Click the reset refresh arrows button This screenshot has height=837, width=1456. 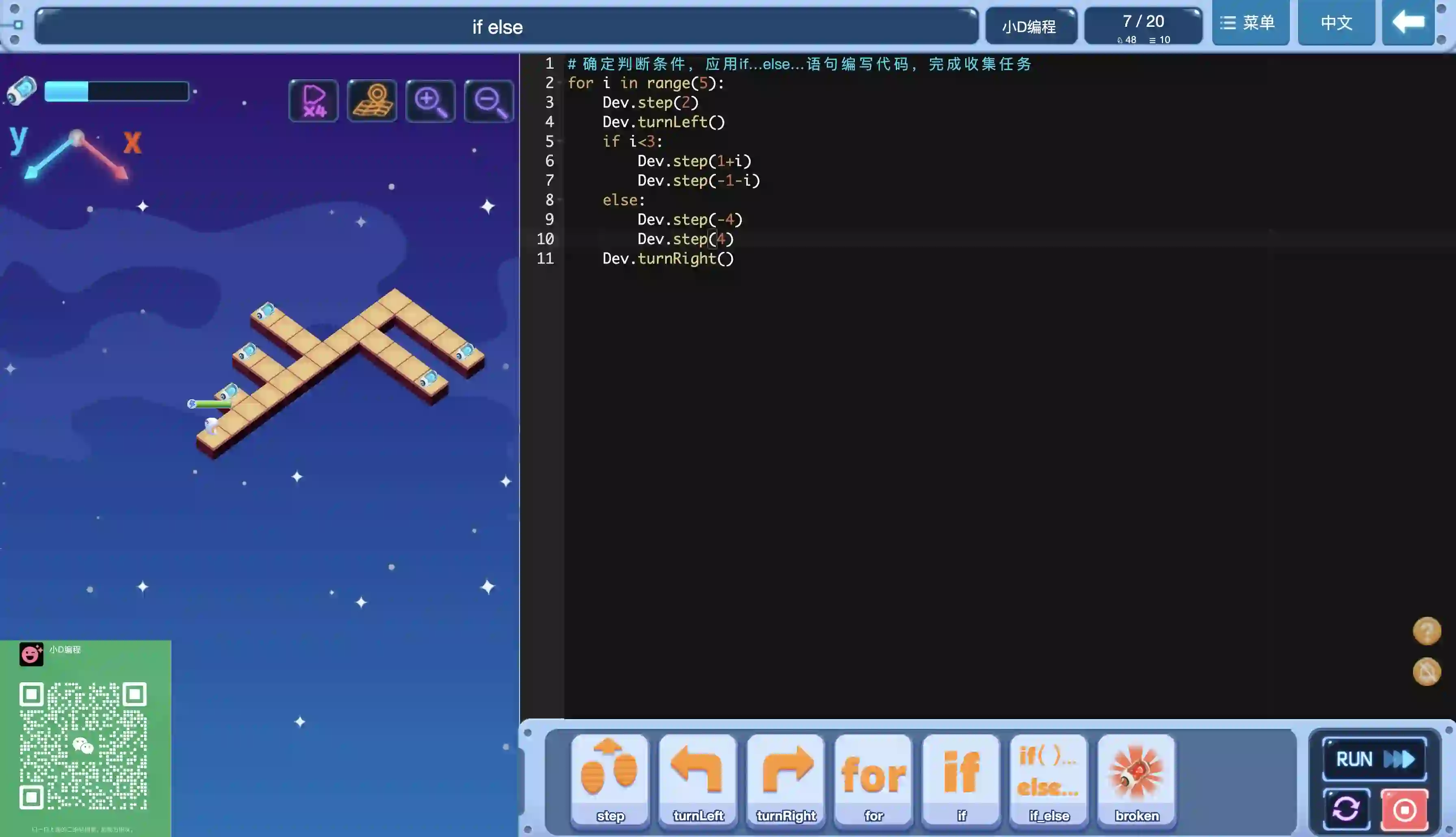pyautogui.click(x=1346, y=809)
